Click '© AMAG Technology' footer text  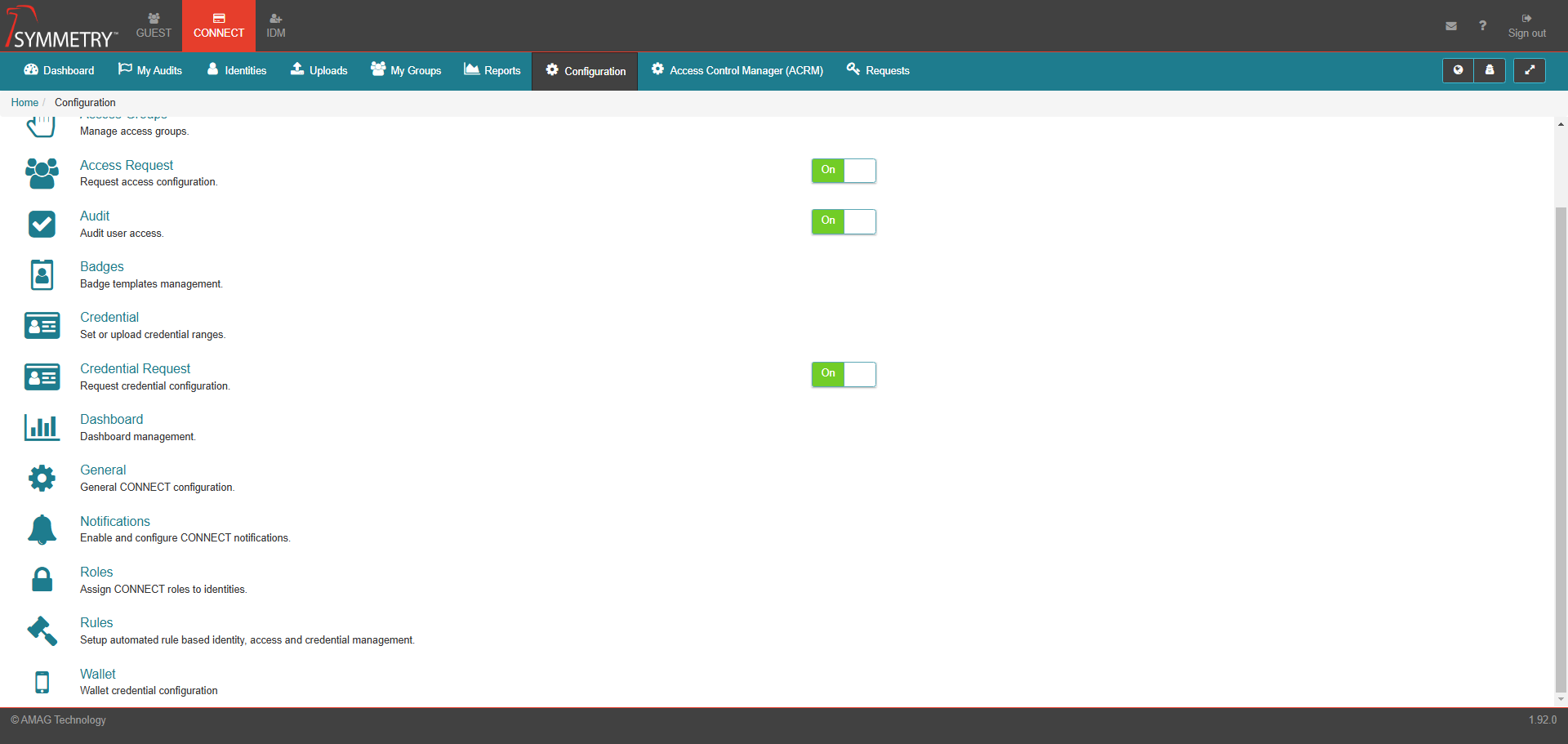click(x=58, y=719)
